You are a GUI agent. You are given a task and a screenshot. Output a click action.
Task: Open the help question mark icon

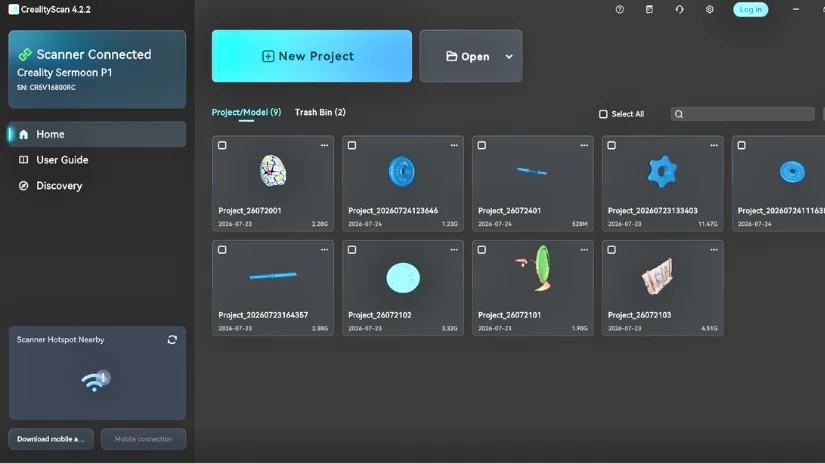619,9
